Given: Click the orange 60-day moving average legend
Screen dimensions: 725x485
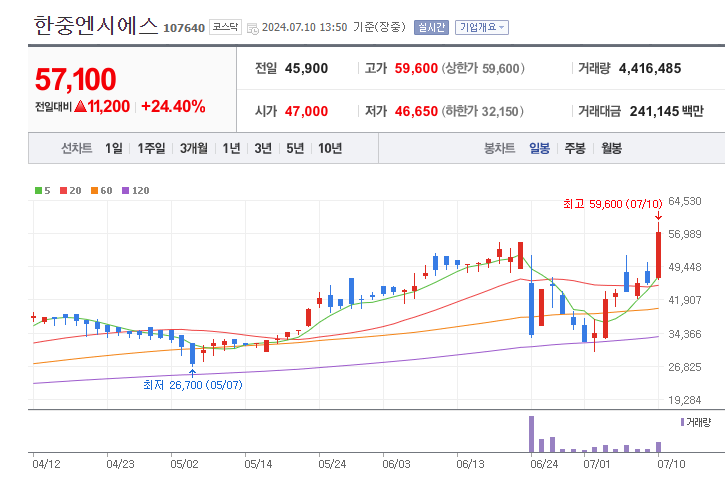Looking at the screenshot, I should pyautogui.click(x=101, y=190).
